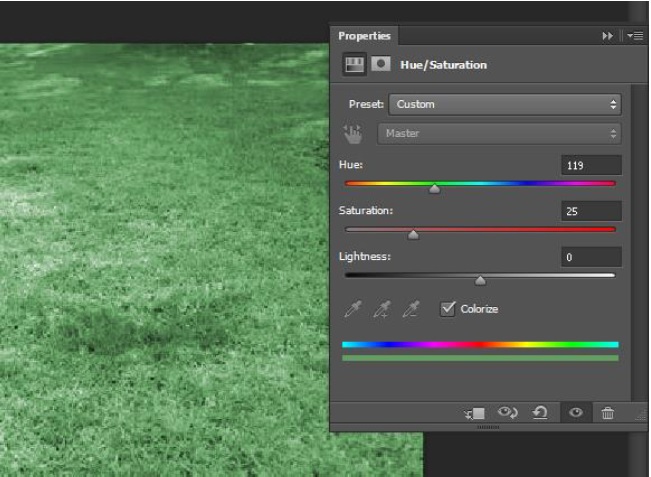Open the Master channel dropdown
Viewport: 651px width, 477px height.
pos(498,133)
